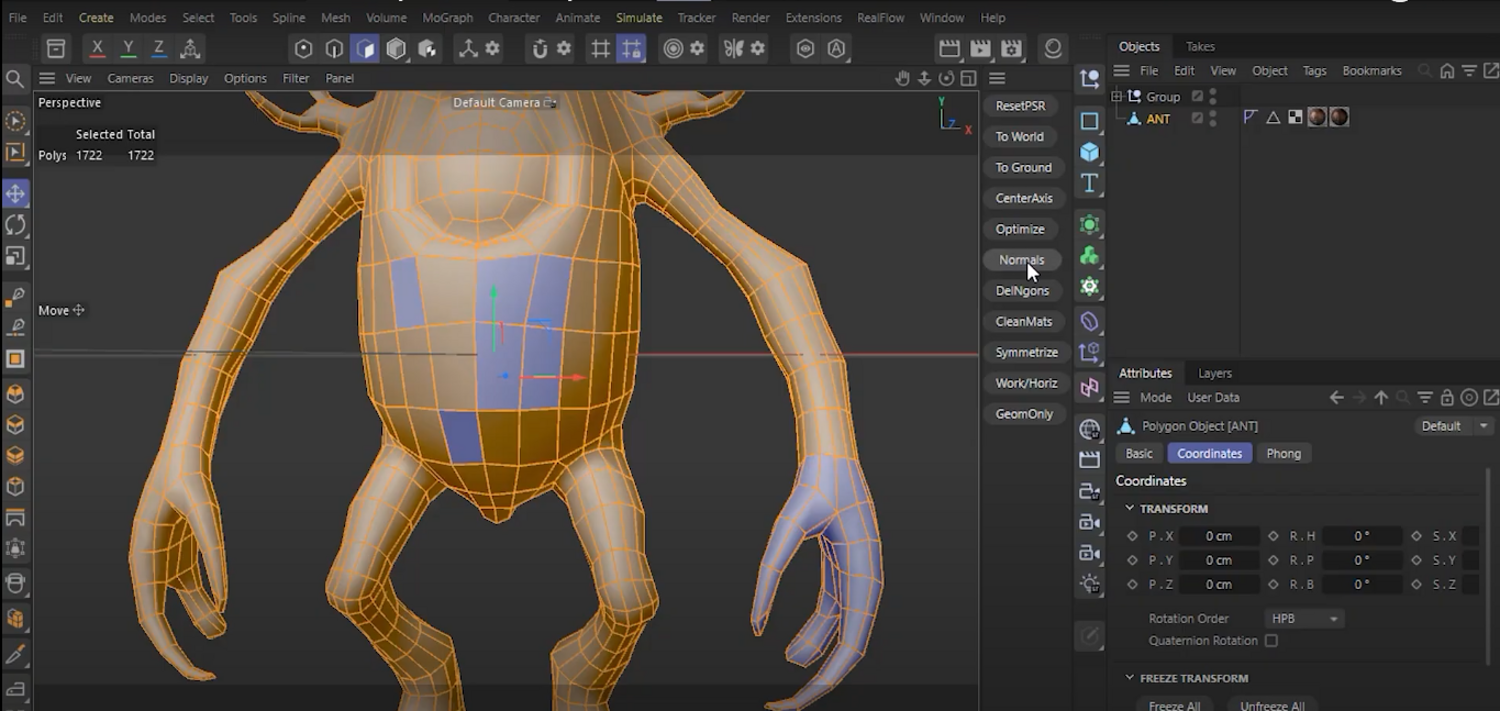The image size is (1500, 711).
Task: Open Render Settings clapperboard icon
Action: coord(1012,49)
